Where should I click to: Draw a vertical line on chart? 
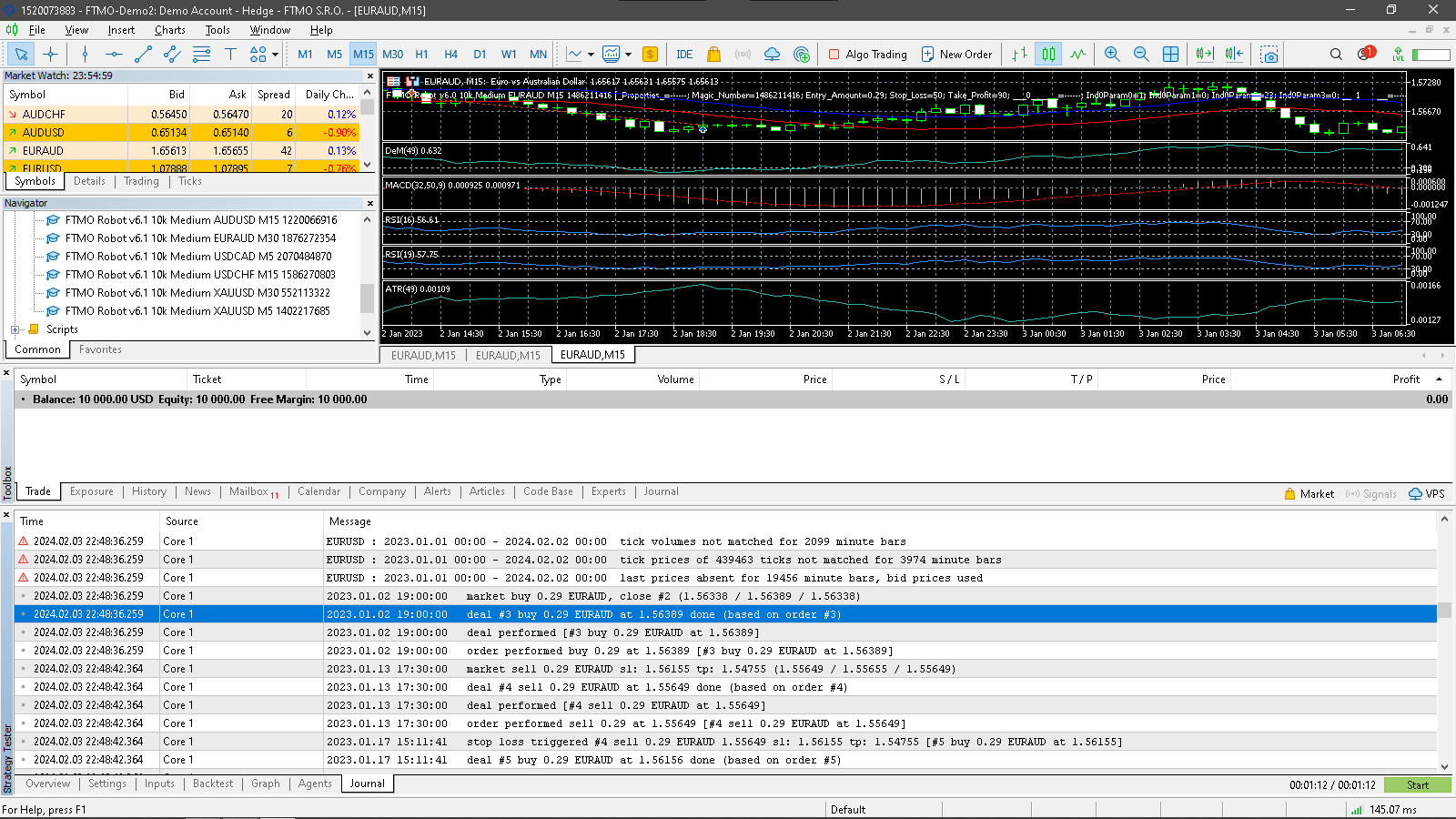[85, 54]
